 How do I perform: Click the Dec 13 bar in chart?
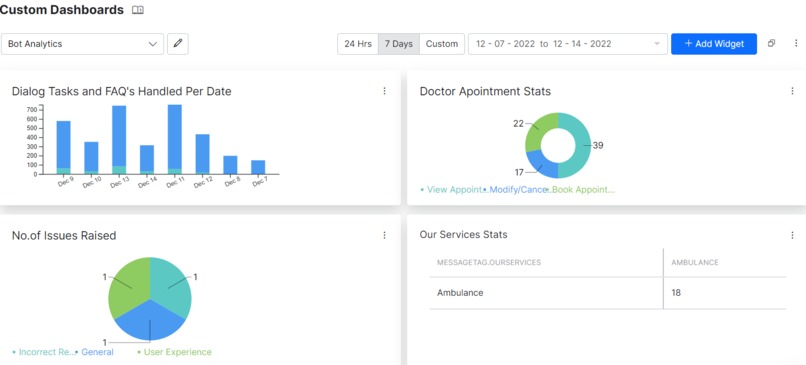[119, 140]
